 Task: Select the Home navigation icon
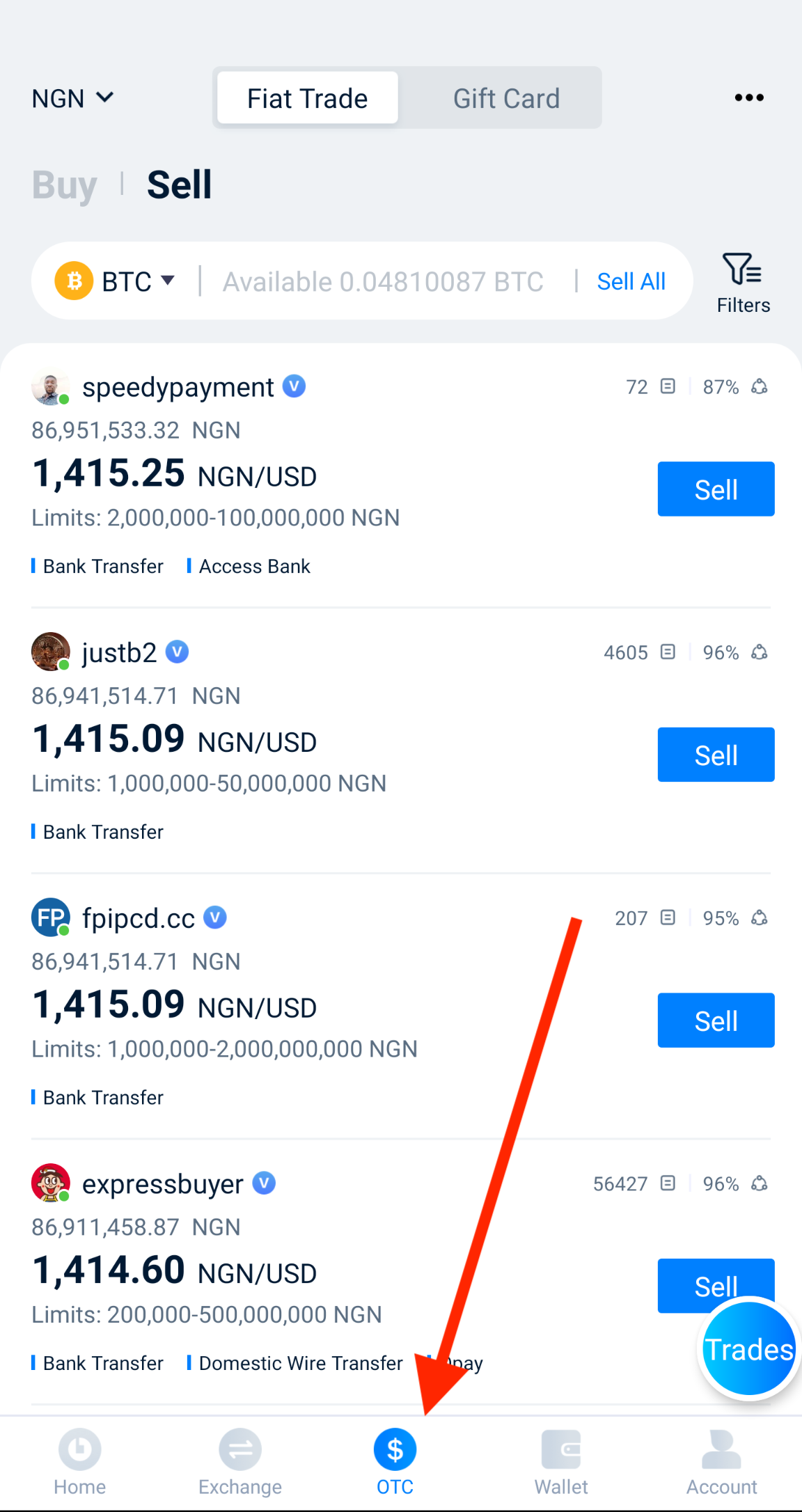79,1449
